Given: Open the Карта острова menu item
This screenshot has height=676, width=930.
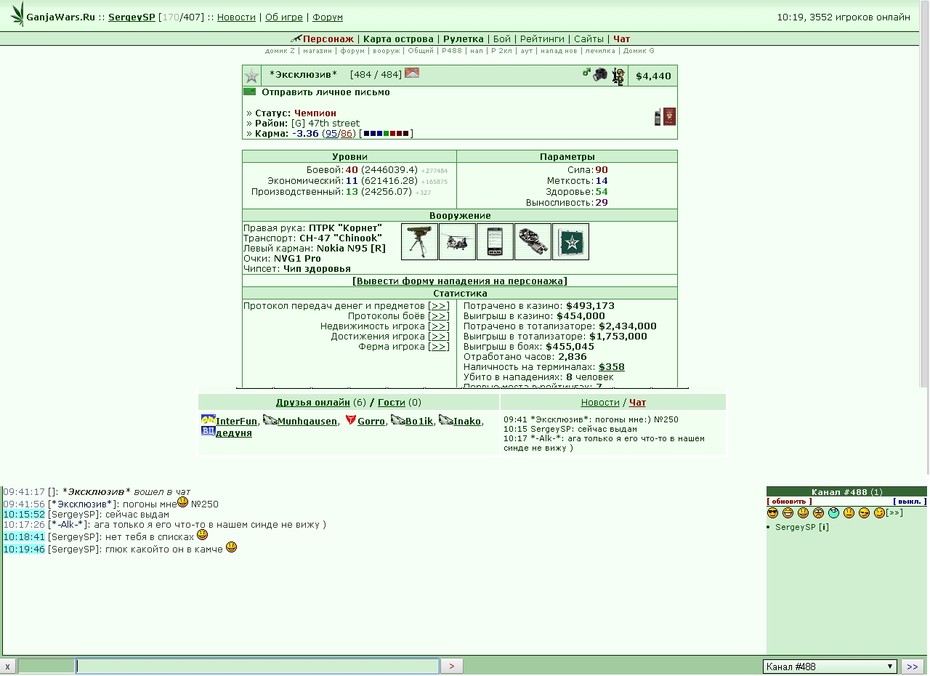Looking at the screenshot, I should (x=398, y=39).
